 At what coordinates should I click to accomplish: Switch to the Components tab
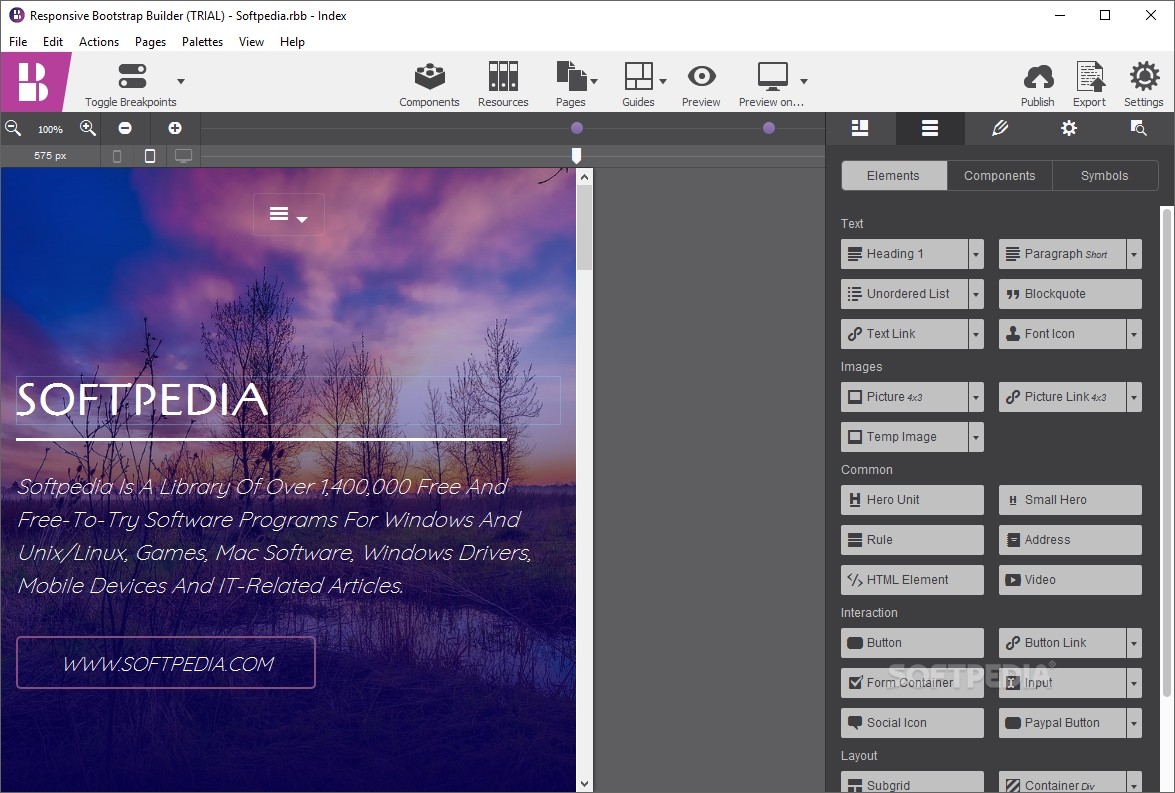[x=1000, y=175]
